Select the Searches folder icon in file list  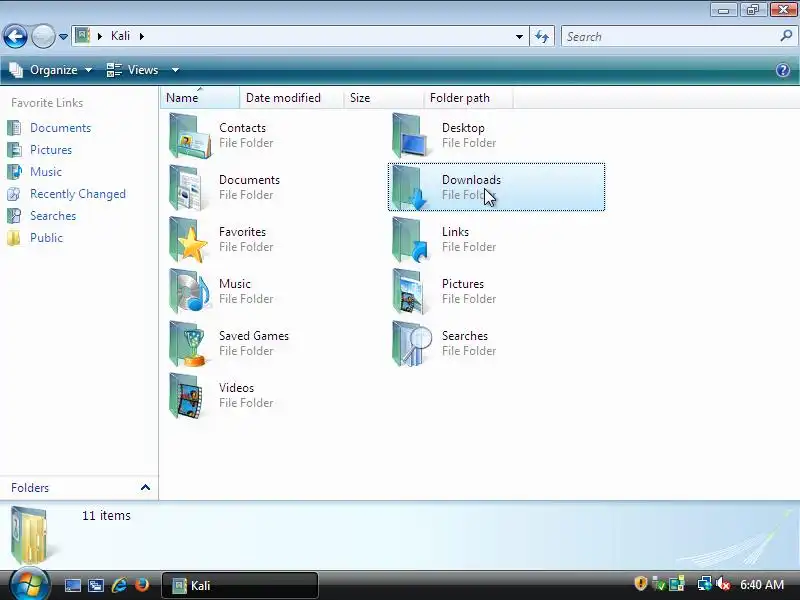point(411,343)
